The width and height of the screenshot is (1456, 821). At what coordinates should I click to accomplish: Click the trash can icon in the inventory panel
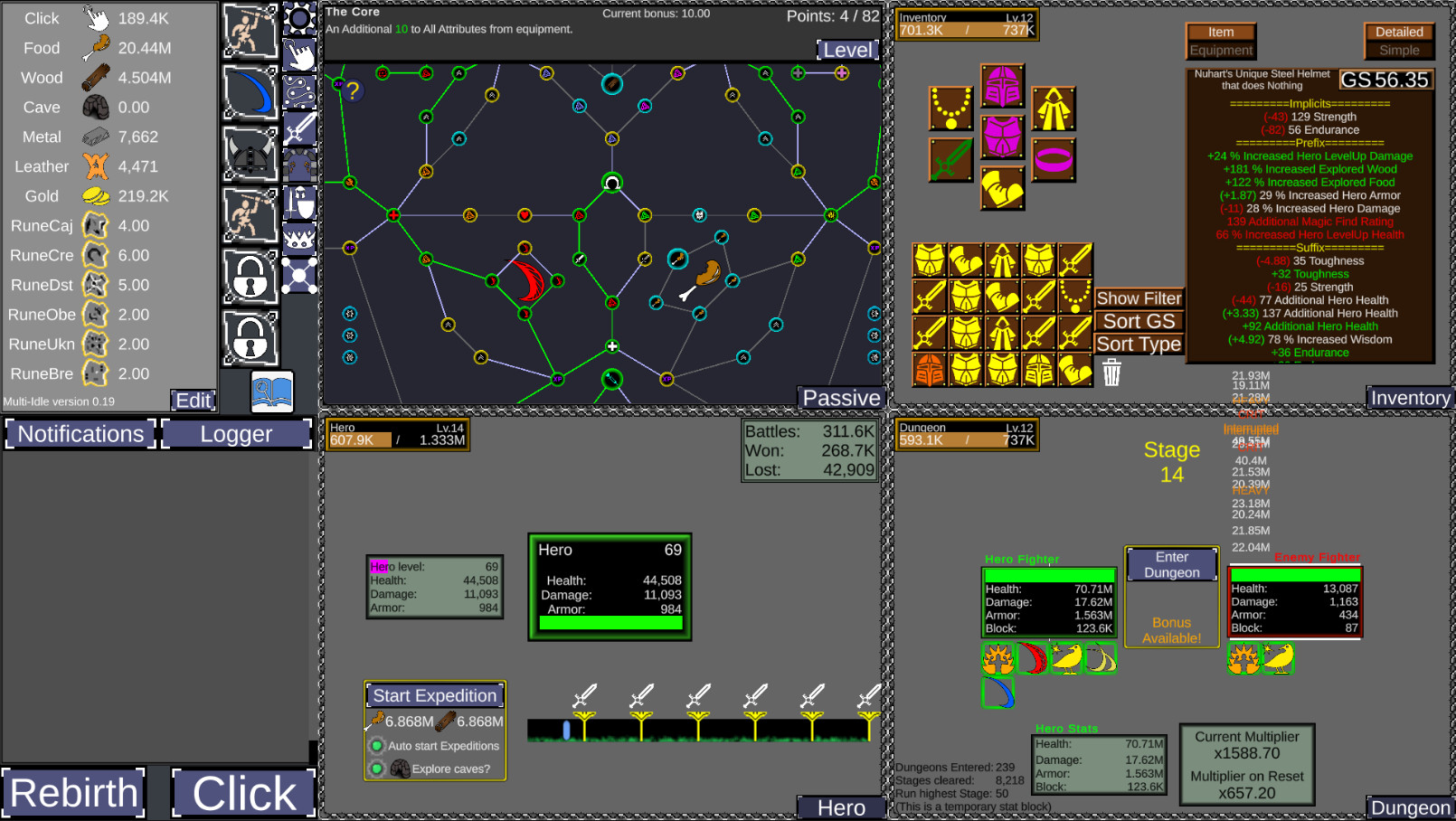pos(1111,371)
